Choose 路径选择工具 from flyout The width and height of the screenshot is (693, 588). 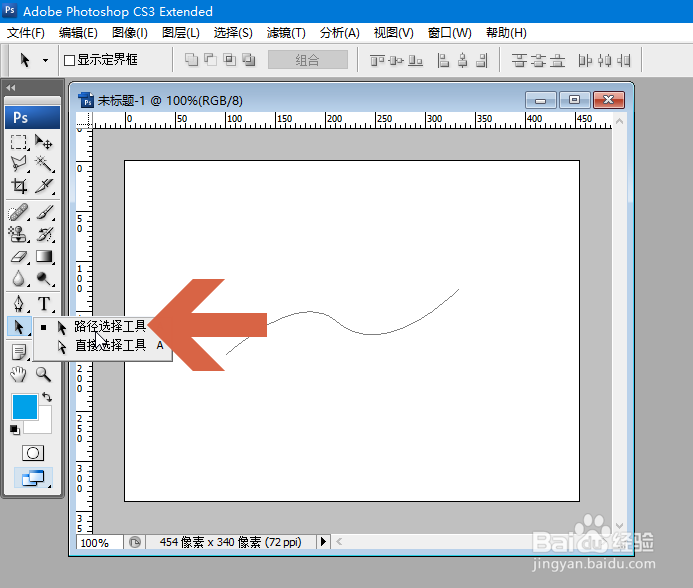[103, 327]
